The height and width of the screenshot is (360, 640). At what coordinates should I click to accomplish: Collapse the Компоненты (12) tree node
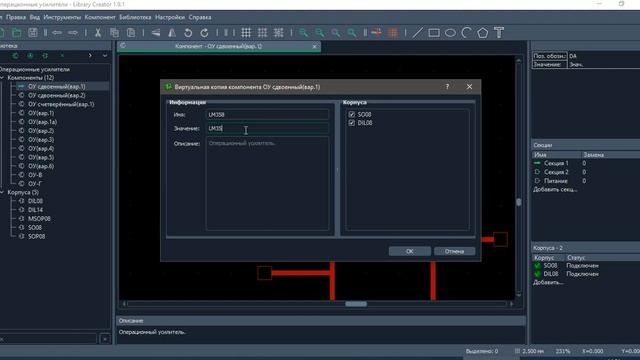point(2,78)
